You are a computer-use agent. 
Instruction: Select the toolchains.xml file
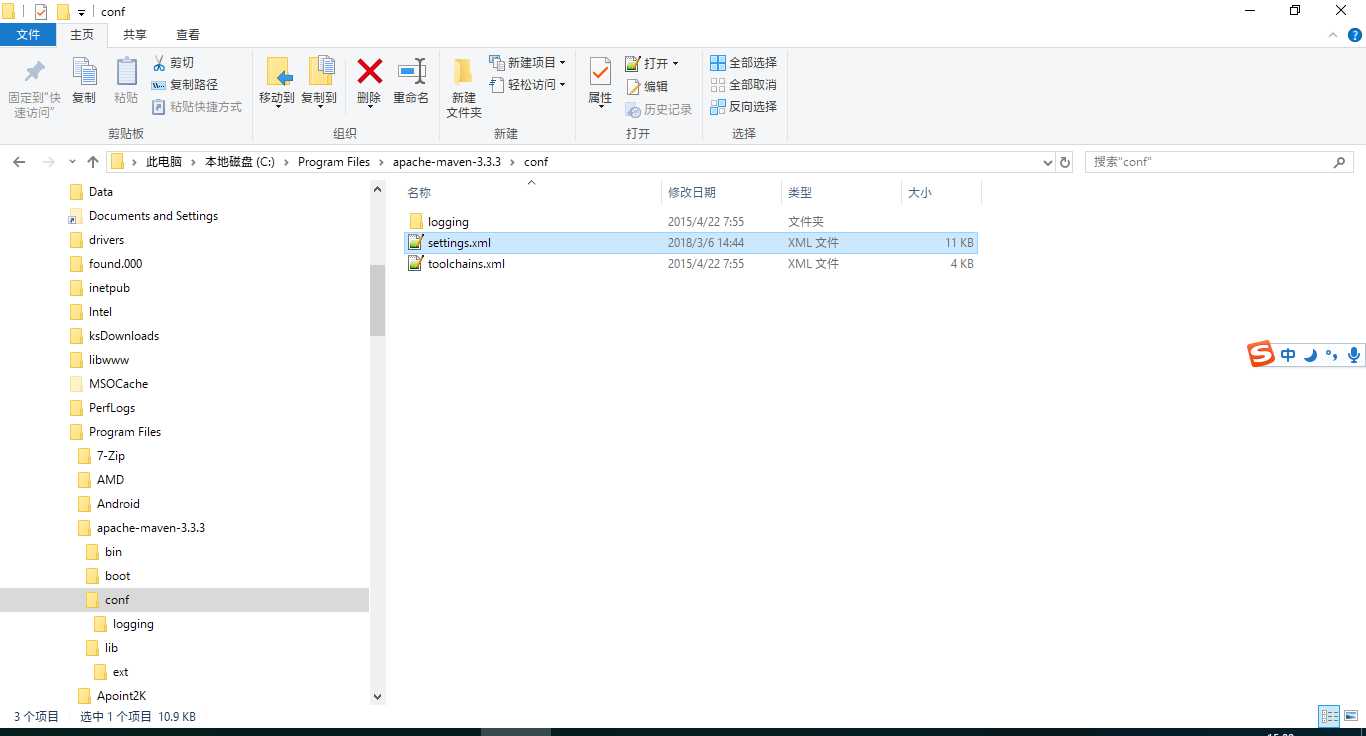click(x=690, y=264)
